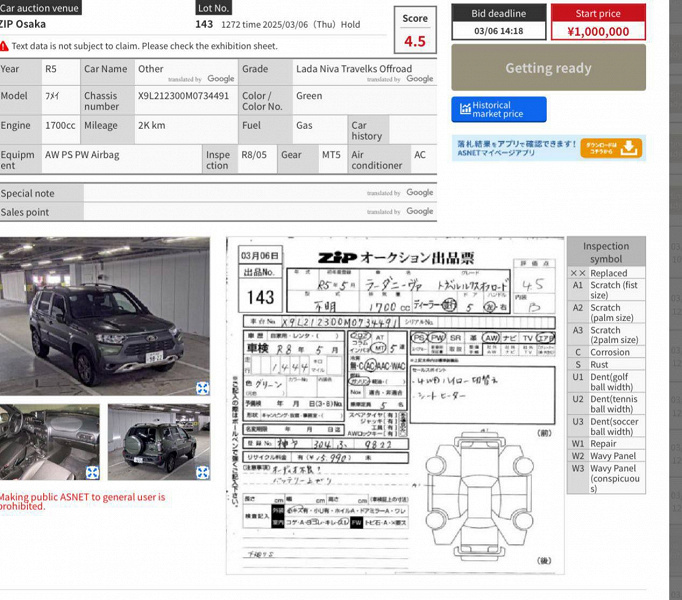Click expand icon on interior photo

92,473
